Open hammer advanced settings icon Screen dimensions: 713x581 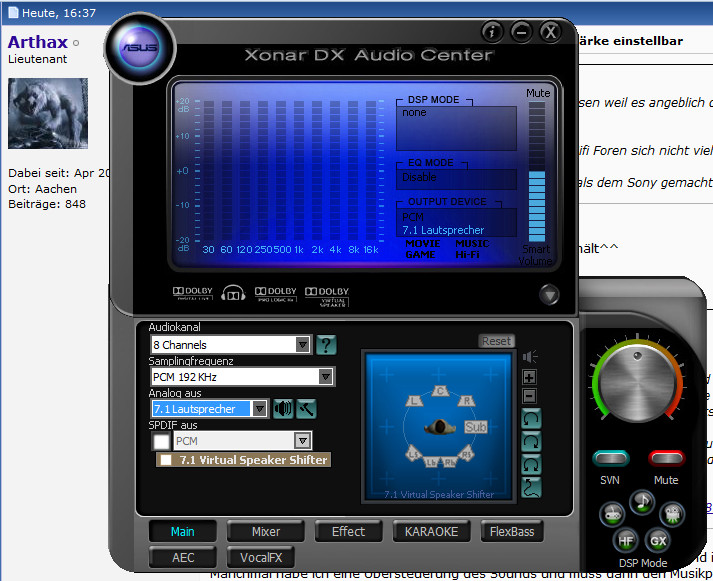pos(306,408)
